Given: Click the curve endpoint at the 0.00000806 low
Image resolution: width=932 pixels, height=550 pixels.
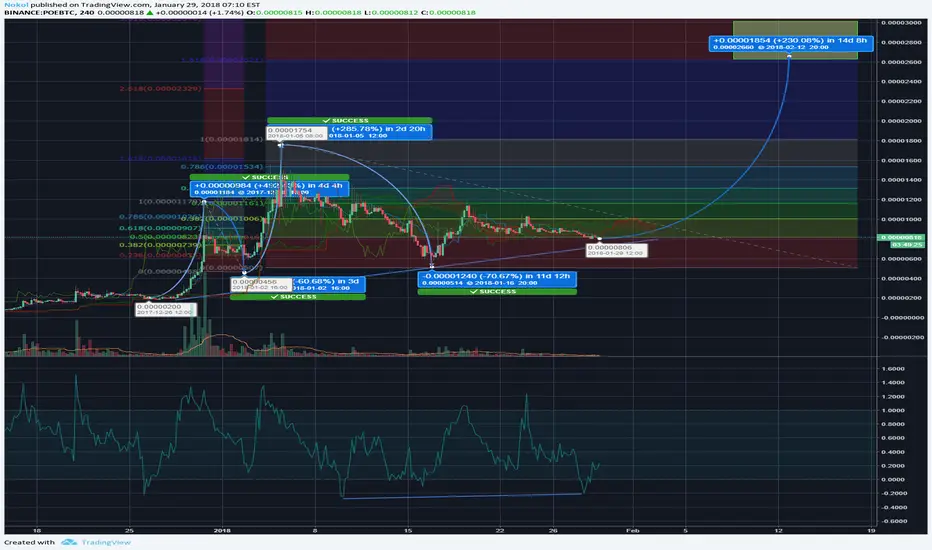Looking at the screenshot, I should 600,239.
